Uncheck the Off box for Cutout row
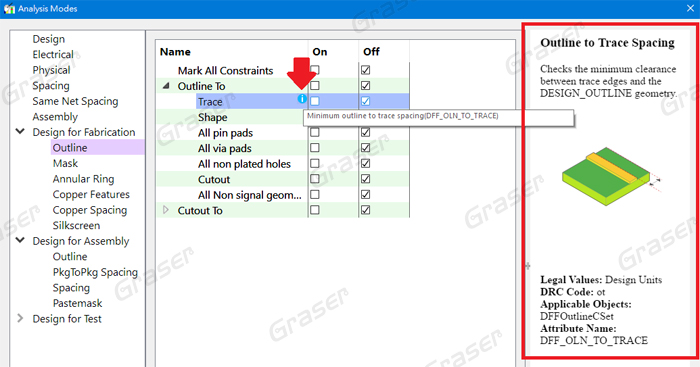Screen dimensions: 700x367 click(366, 179)
